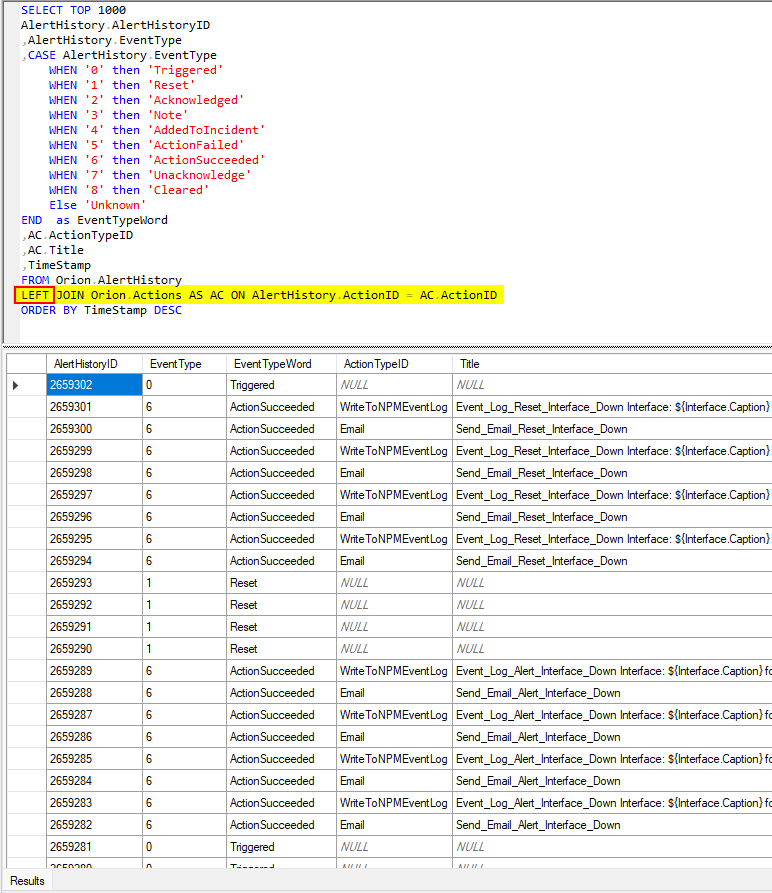Select cell with AlertHistoryID 2659293
Image resolution: width=772 pixels, height=893 pixels.
click(94, 583)
